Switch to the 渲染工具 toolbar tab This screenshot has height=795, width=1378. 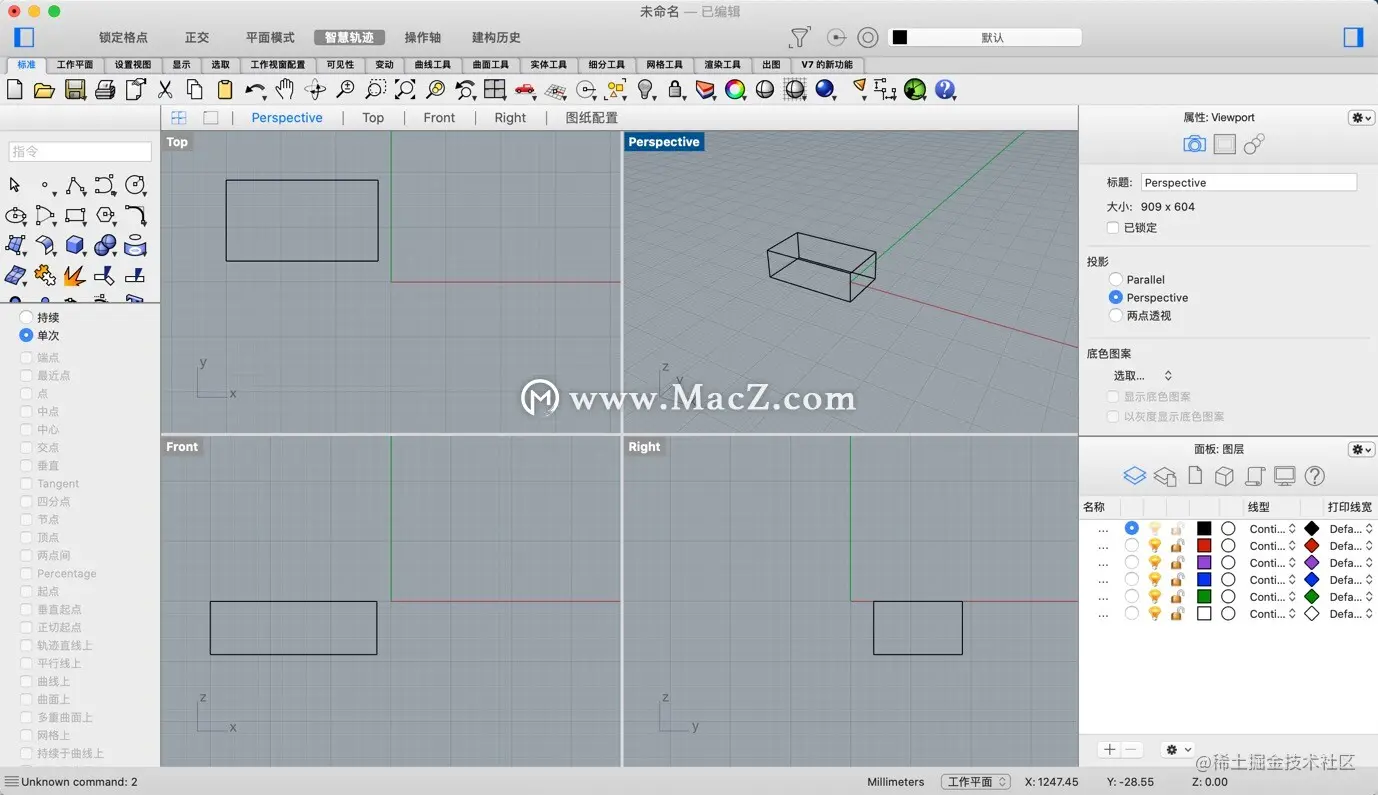pos(723,65)
